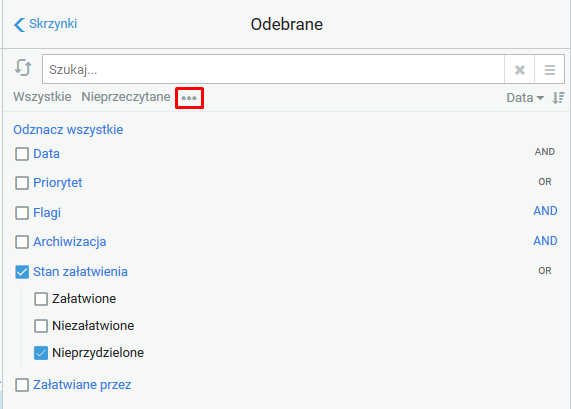Open the three-dots more filters icon

(189, 98)
